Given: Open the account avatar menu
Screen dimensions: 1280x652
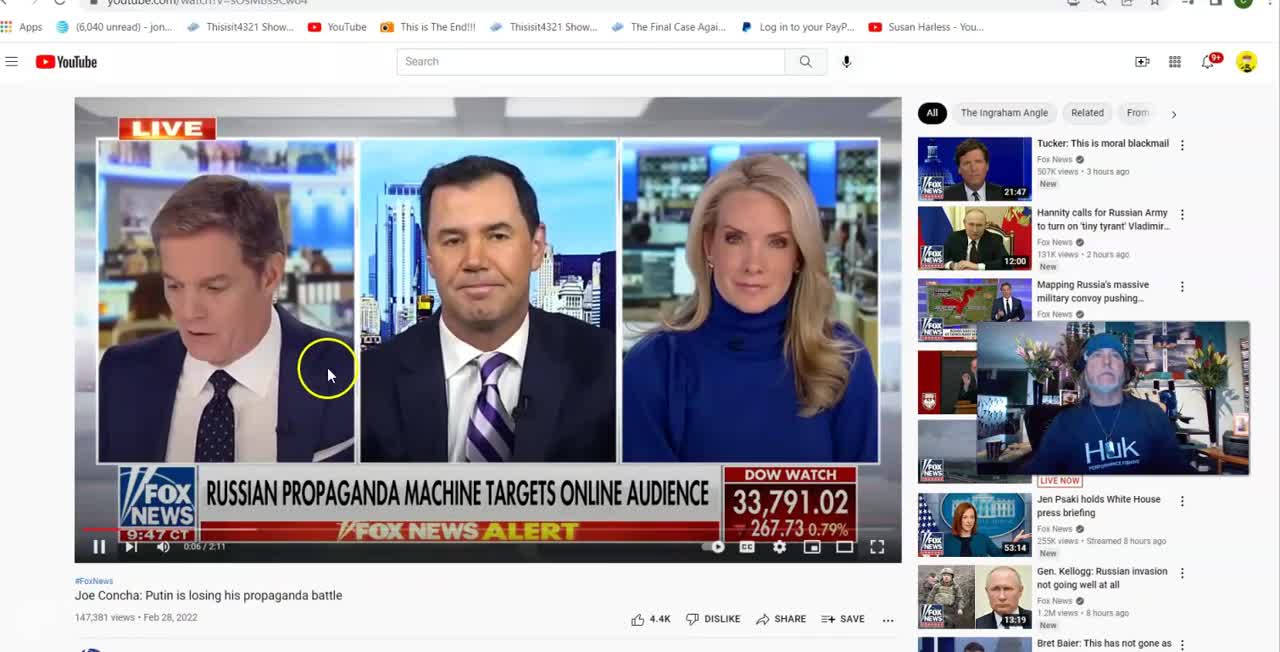Looking at the screenshot, I should (x=1246, y=62).
